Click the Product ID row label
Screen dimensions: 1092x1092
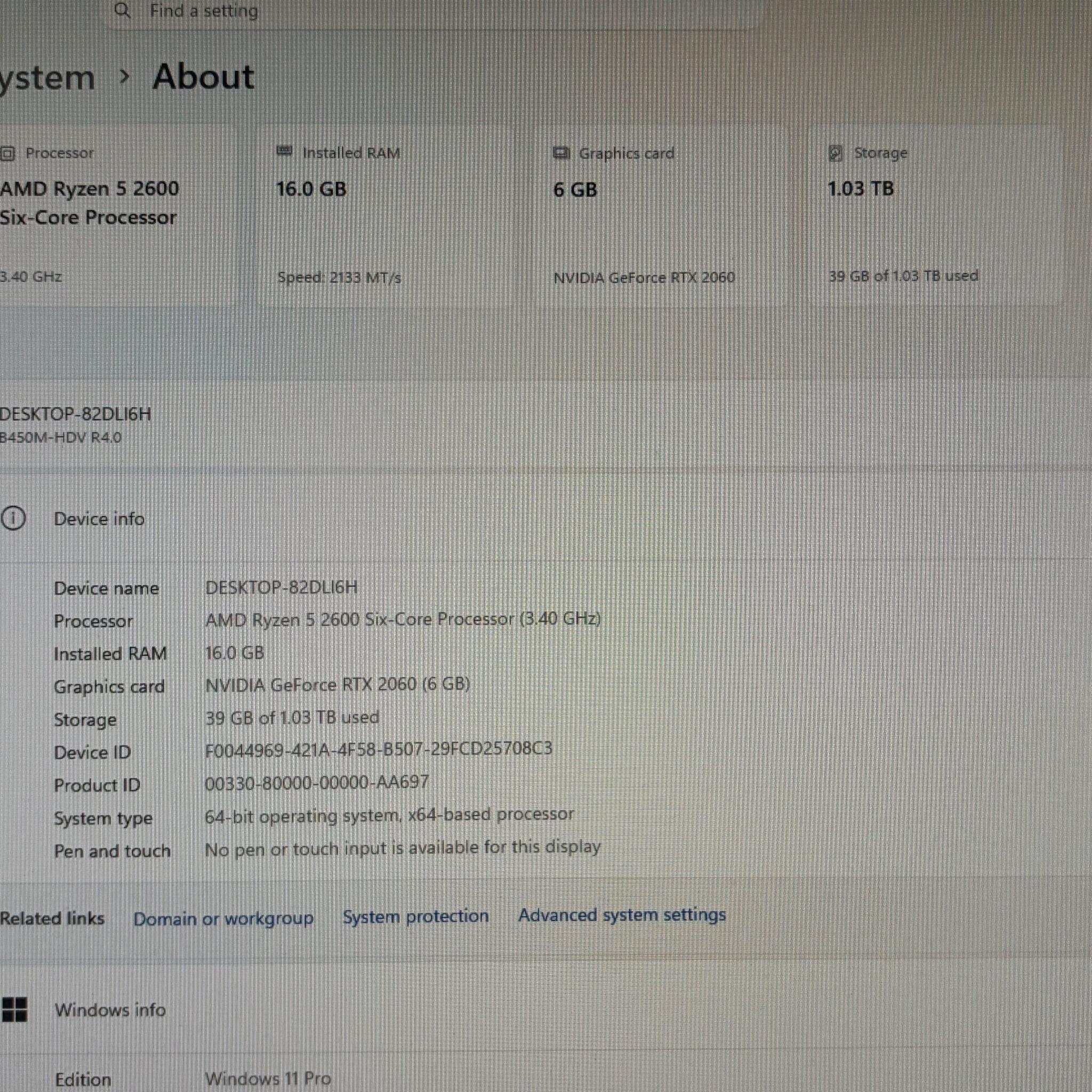pyautogui.click(x=97, y=785)
